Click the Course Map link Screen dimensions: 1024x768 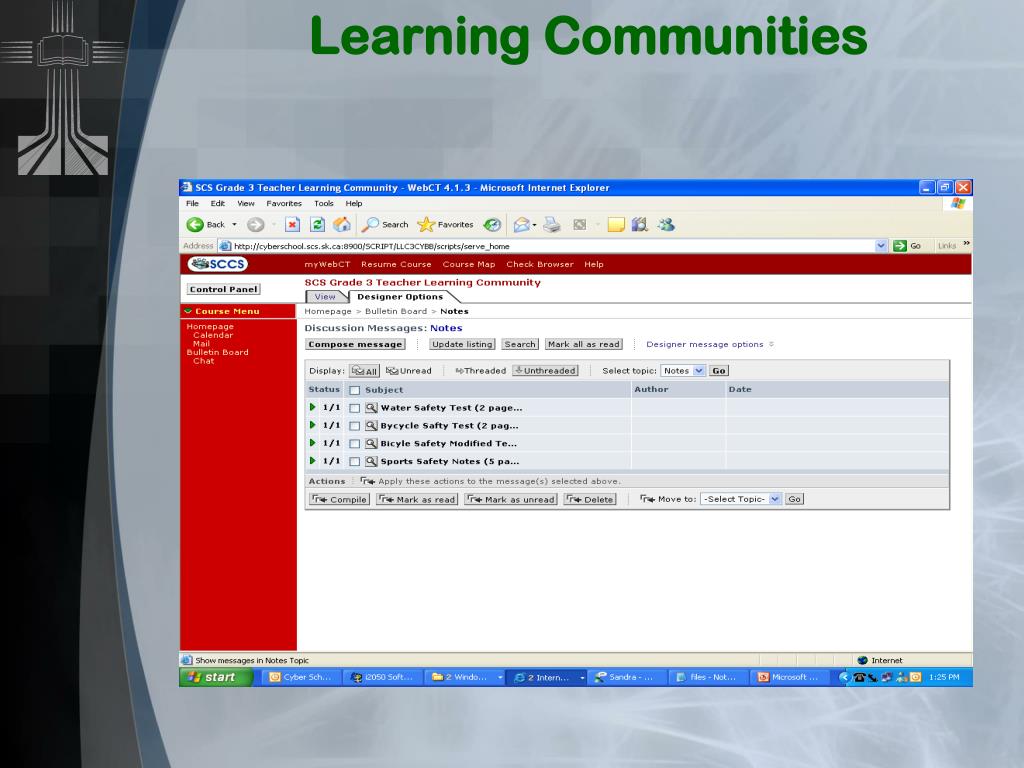click(x=469, y=264)
